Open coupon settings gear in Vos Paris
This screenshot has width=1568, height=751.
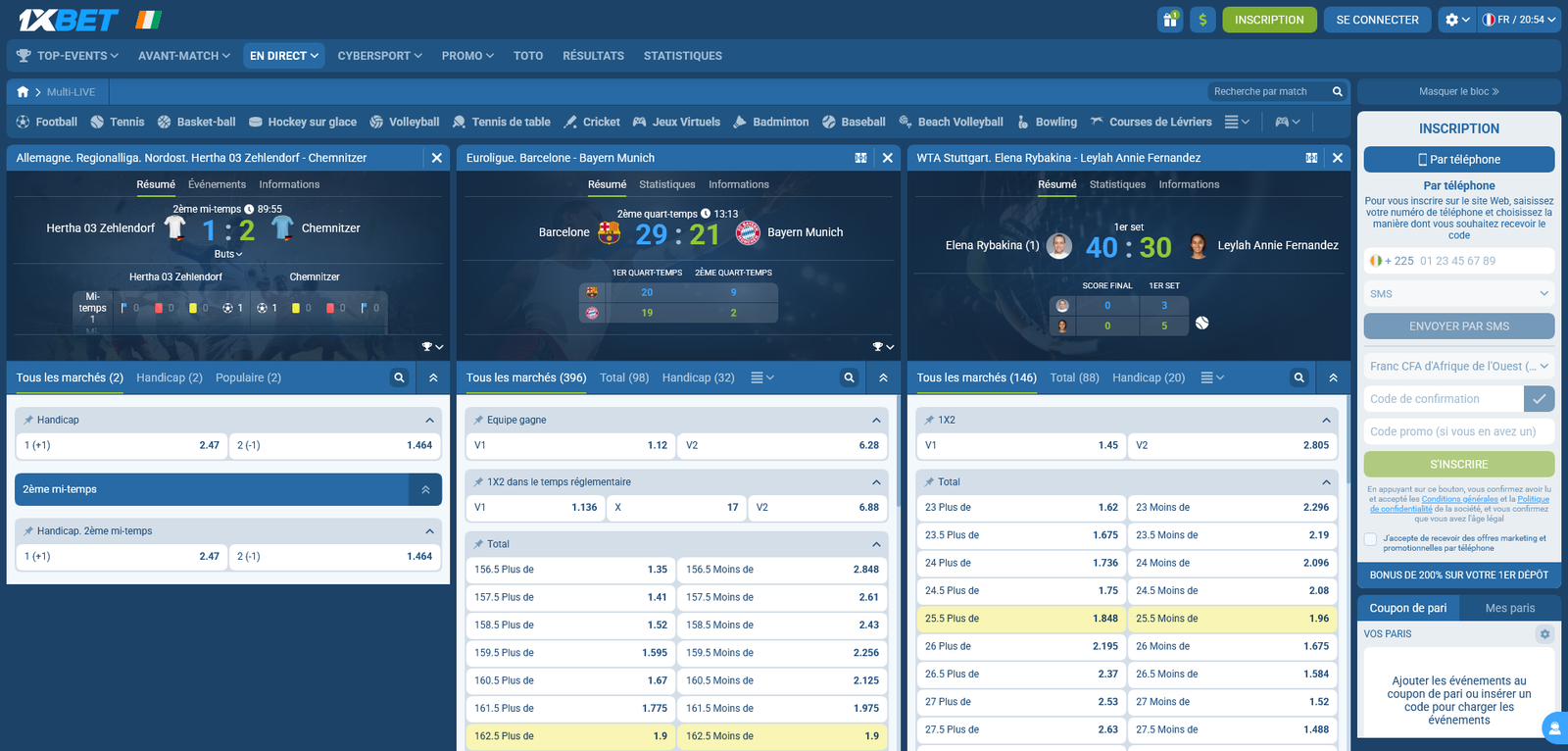[1544, 634]
